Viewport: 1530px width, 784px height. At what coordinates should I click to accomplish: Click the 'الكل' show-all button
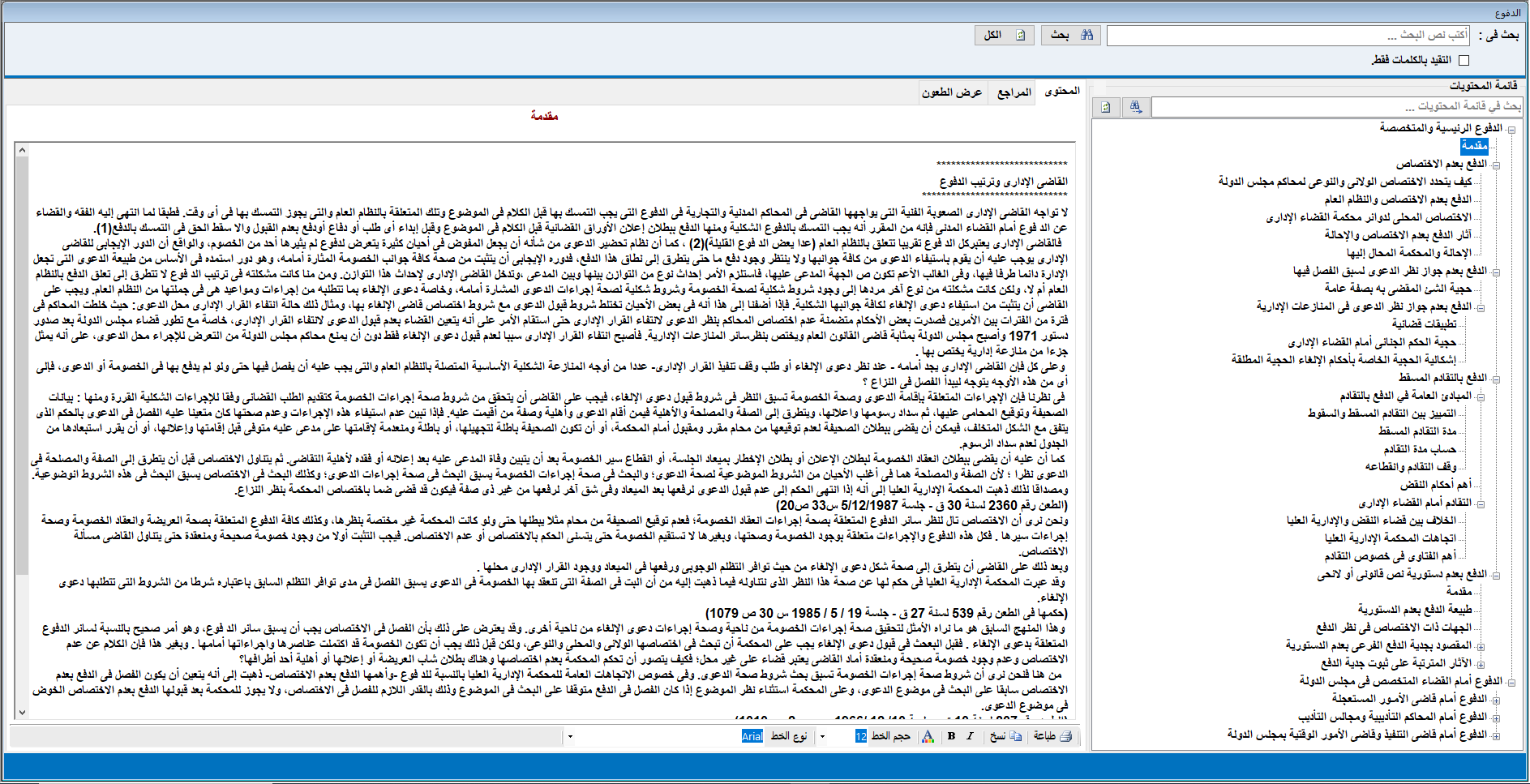1005,35
